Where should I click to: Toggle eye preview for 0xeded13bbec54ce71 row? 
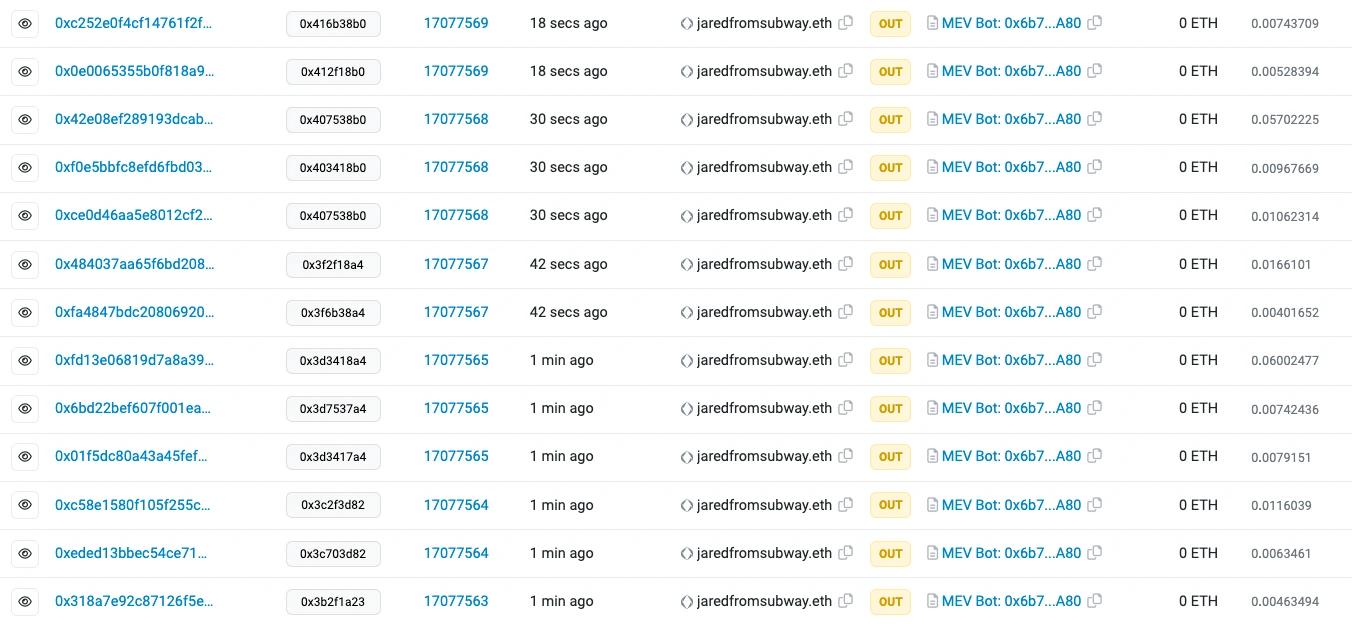click(25, 553)
